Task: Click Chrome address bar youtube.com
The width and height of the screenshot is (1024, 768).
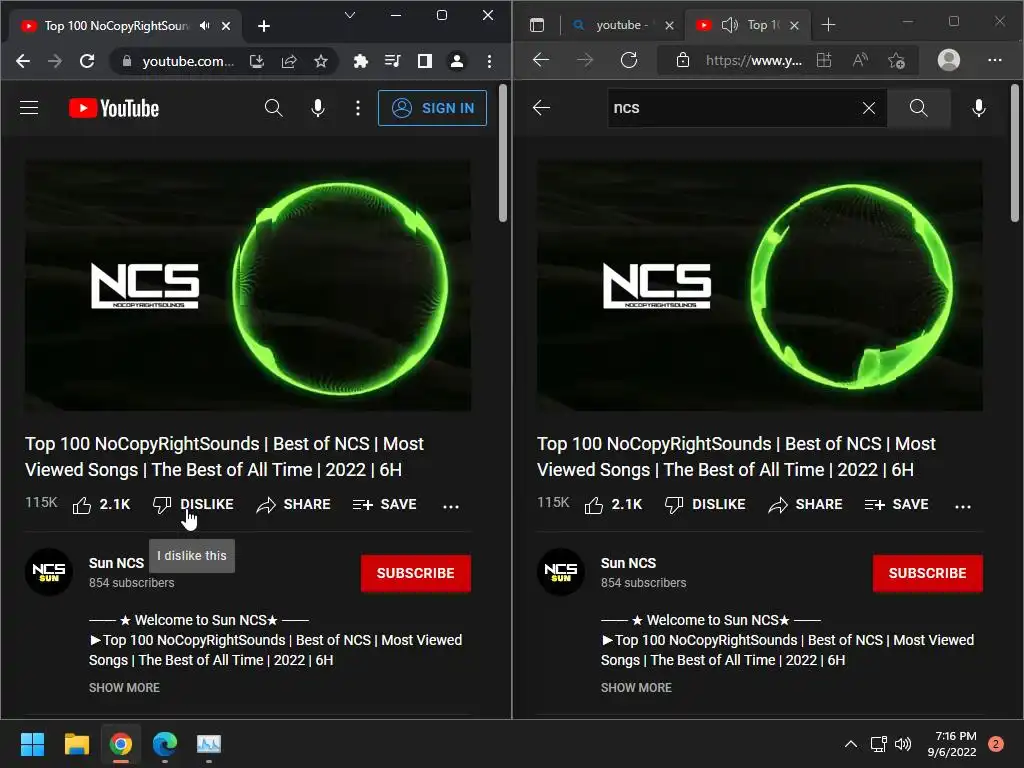Action: (188, 61)
